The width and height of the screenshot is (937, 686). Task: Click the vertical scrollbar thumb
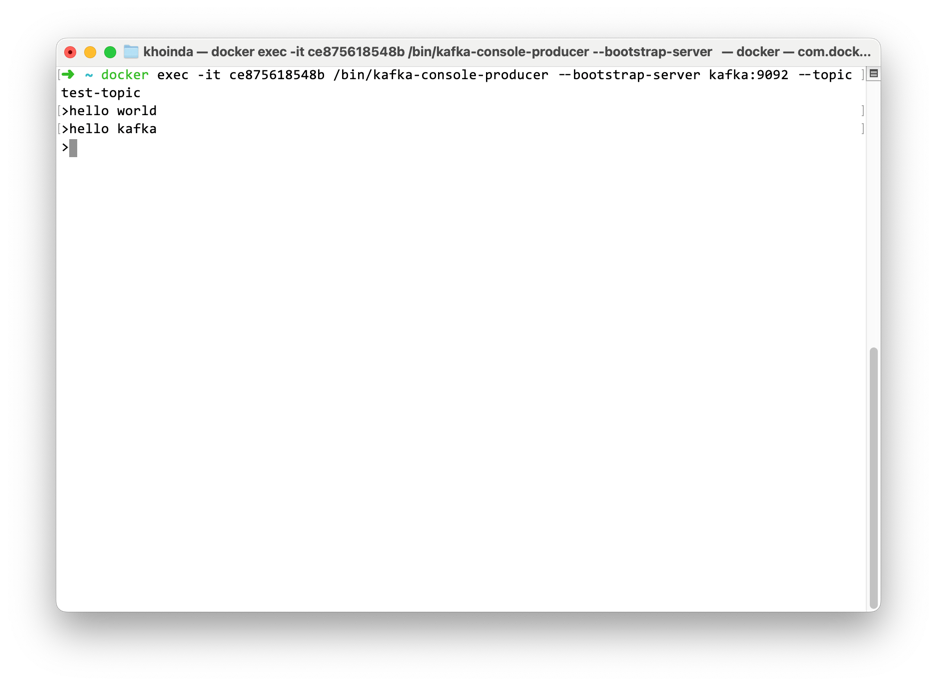point(874,478)
